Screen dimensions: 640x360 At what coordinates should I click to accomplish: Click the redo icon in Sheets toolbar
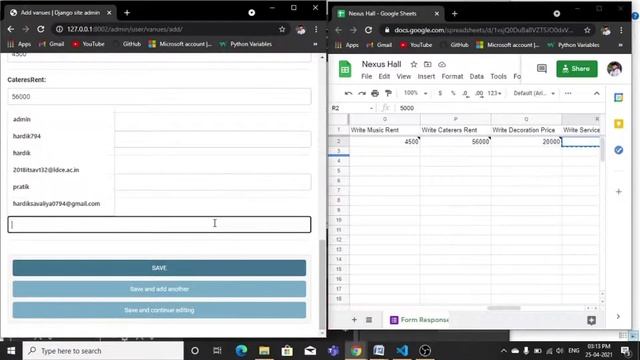(x=362, y=93)
